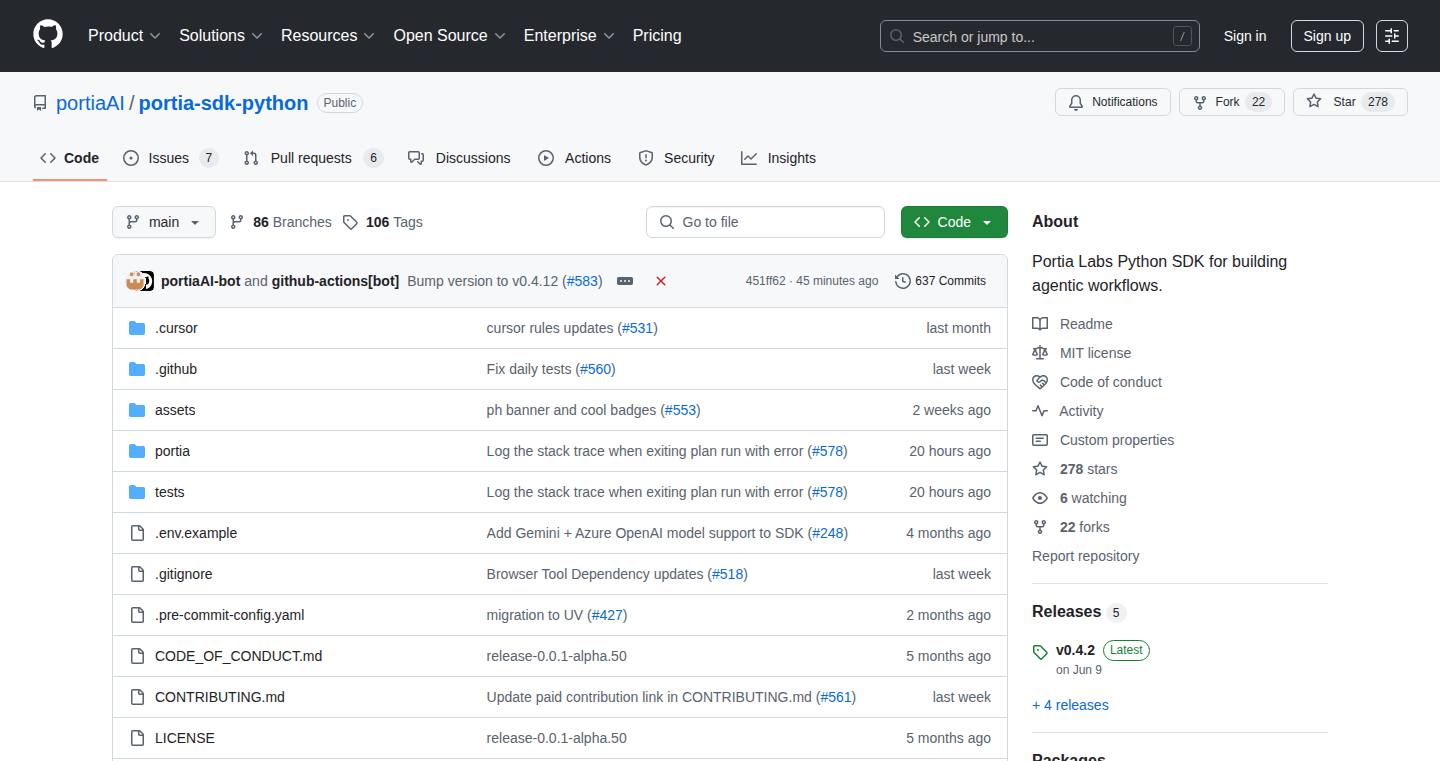Switch to the Issues tab

(x=170, y=158)
